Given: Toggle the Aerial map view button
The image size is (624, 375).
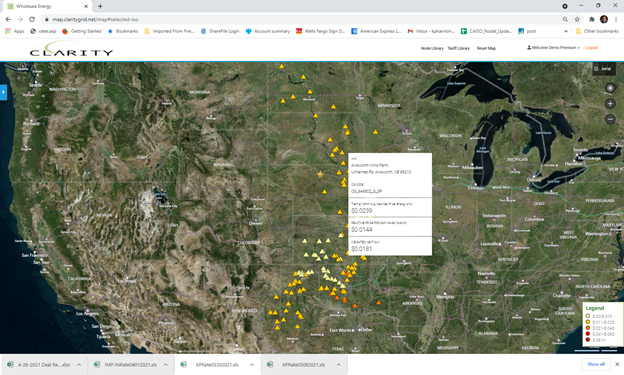Looking at the screenshot, I should tap(604, 69).
